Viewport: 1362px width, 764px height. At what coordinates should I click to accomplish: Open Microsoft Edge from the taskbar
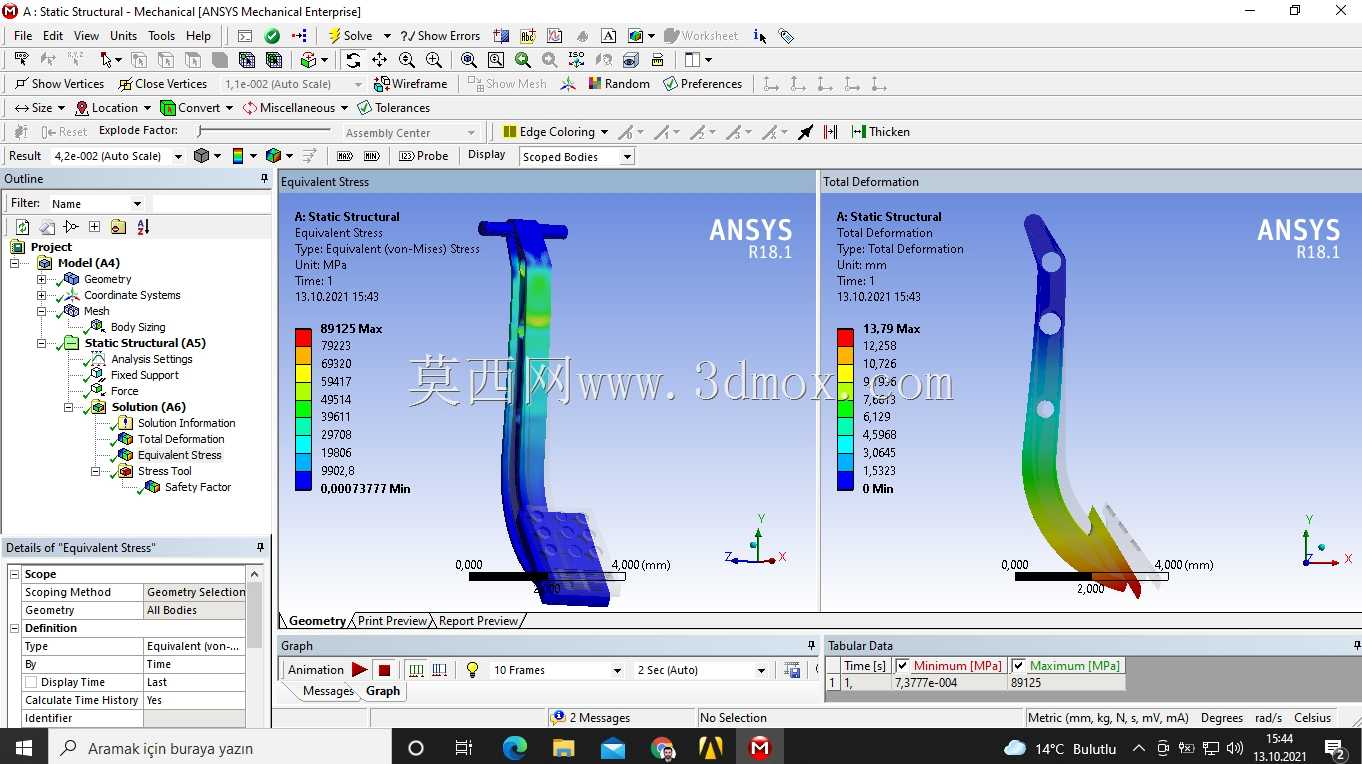tap(514, 748)
